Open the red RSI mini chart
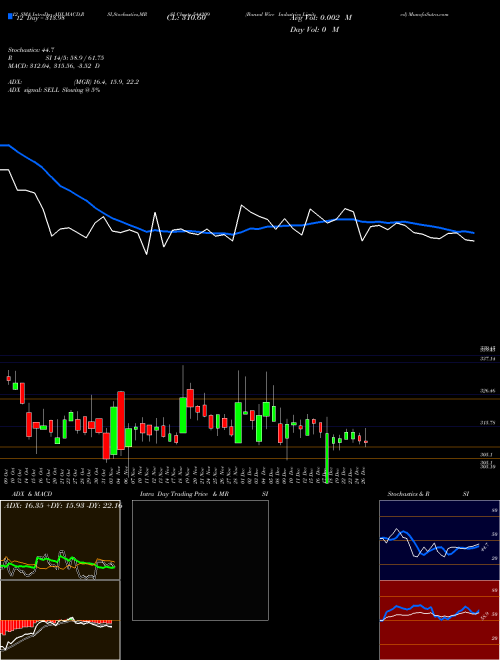500x660 pixels. click(439, 620)
